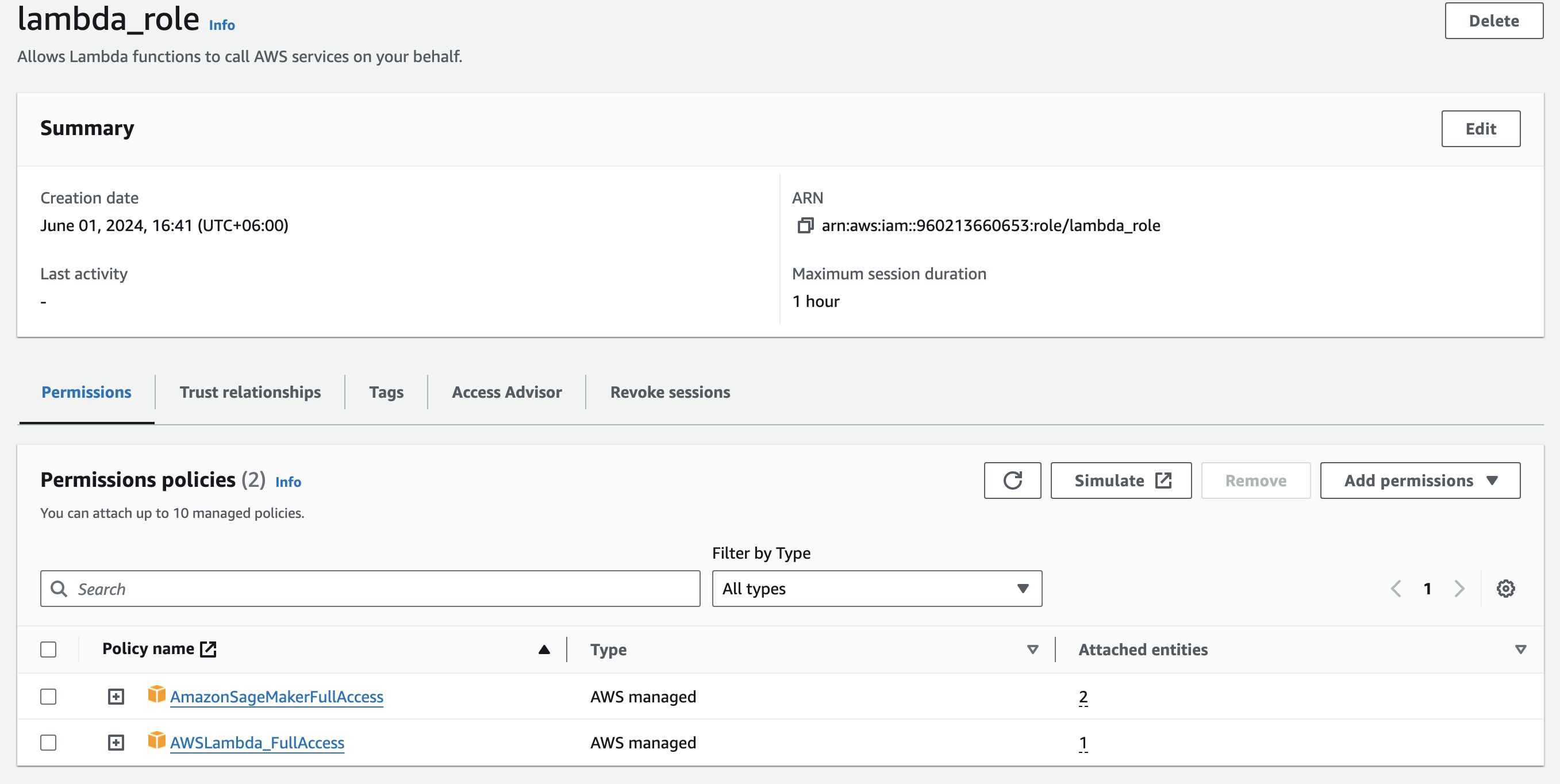Screen dimensions: 1560x784
Task: Open the Filter by Type dropdown
Action: click(877, 589)
